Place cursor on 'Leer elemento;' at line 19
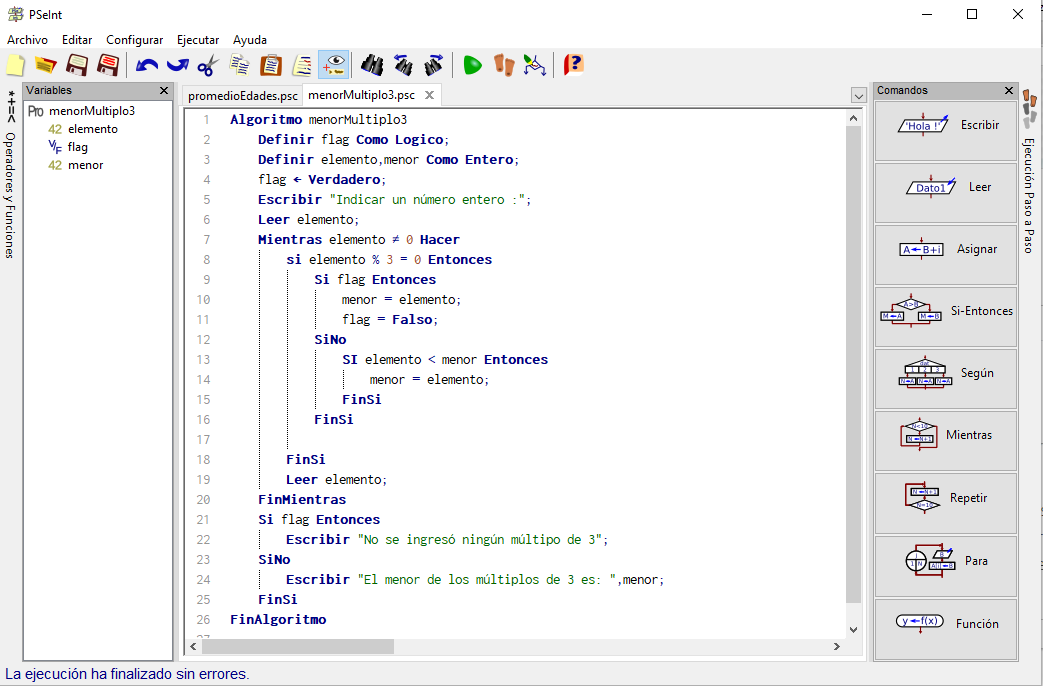Viewport: 1043px width, 686px height. [x=336, y=480]
